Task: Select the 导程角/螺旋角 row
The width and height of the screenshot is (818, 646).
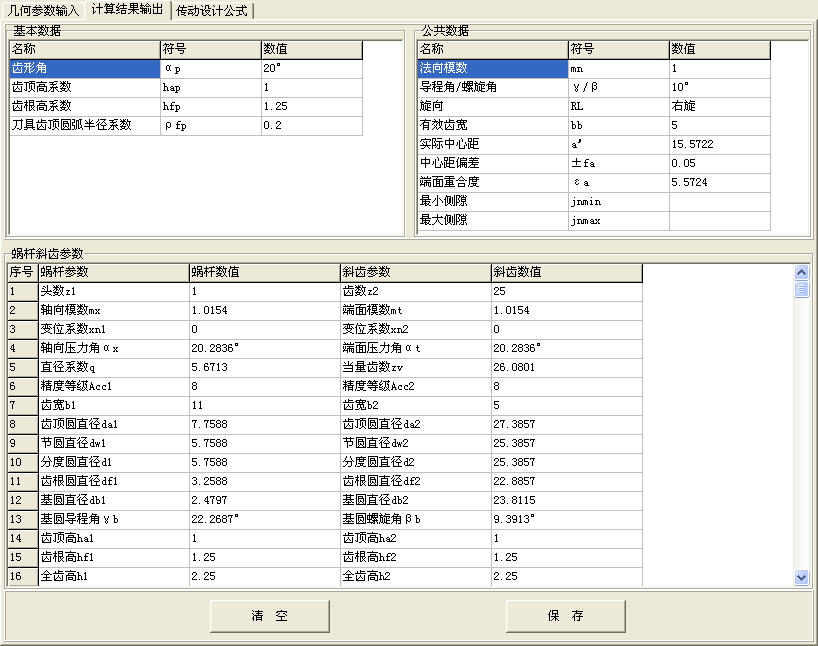Action: tap(594, 88)
